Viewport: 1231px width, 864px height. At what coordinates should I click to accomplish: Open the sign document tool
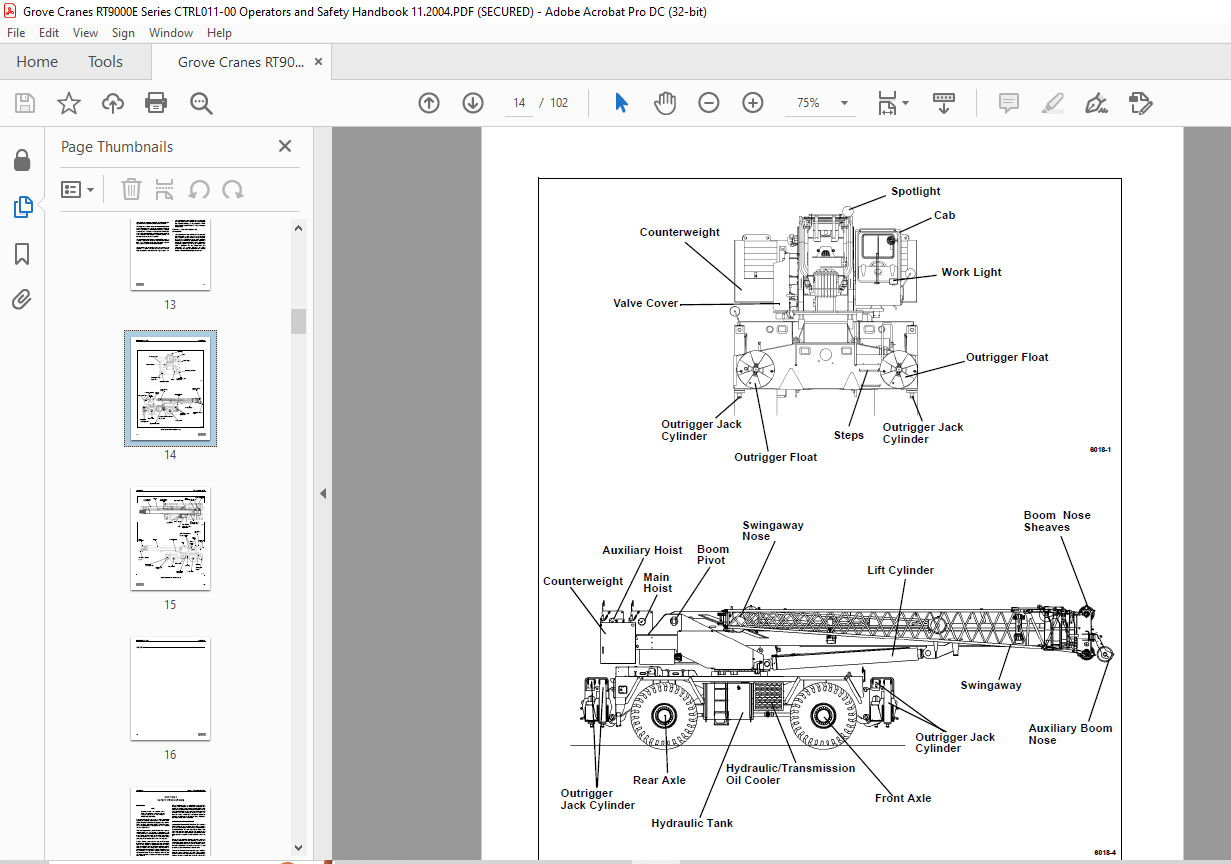click(x=1096, y=103)
